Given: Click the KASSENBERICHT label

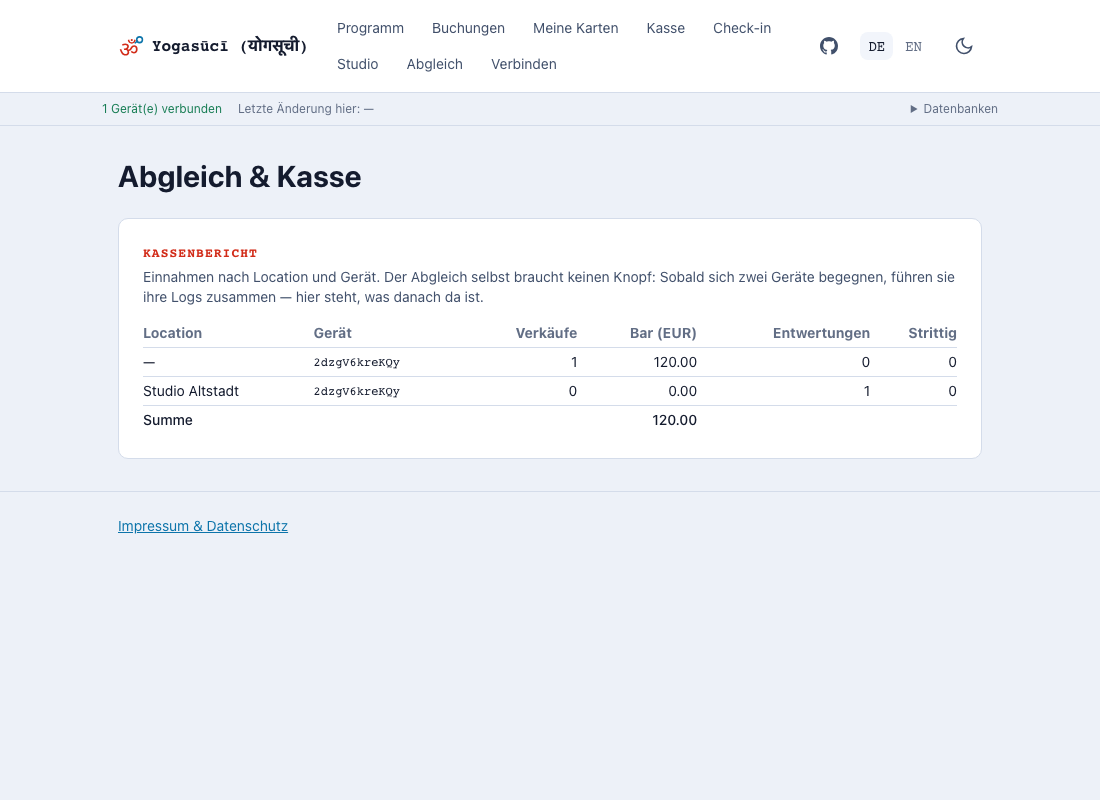Looking at the screenshot, I should (x=200, y=253).
